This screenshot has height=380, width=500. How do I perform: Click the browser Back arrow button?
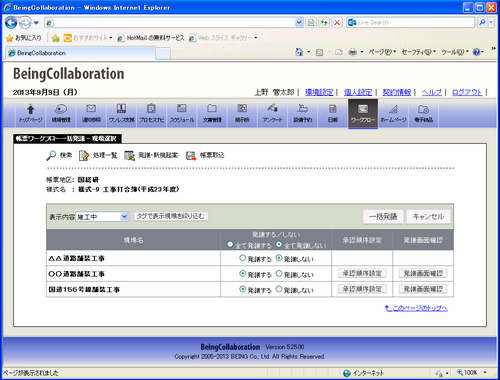click(11, 23)
